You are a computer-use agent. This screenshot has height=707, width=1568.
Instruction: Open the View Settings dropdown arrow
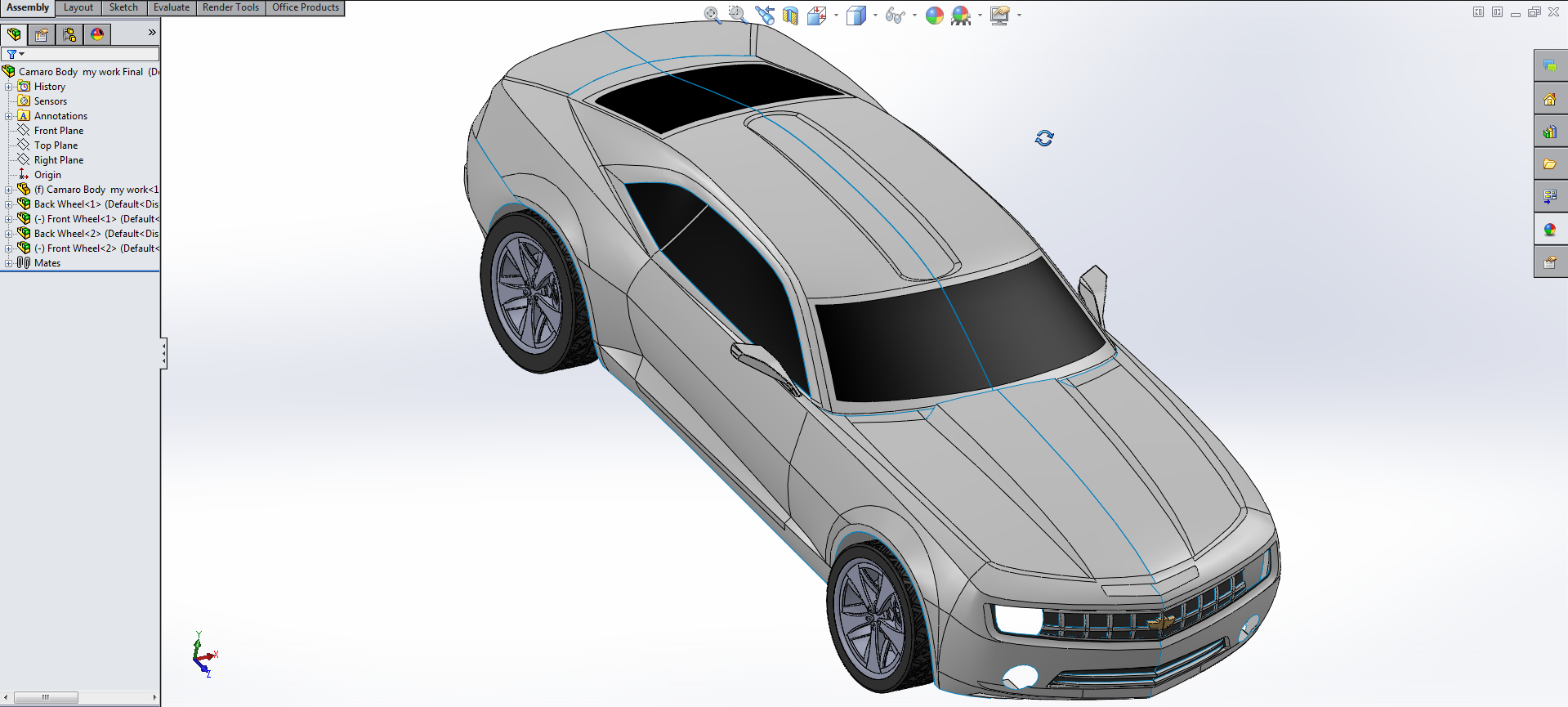tap(1019, 16)
